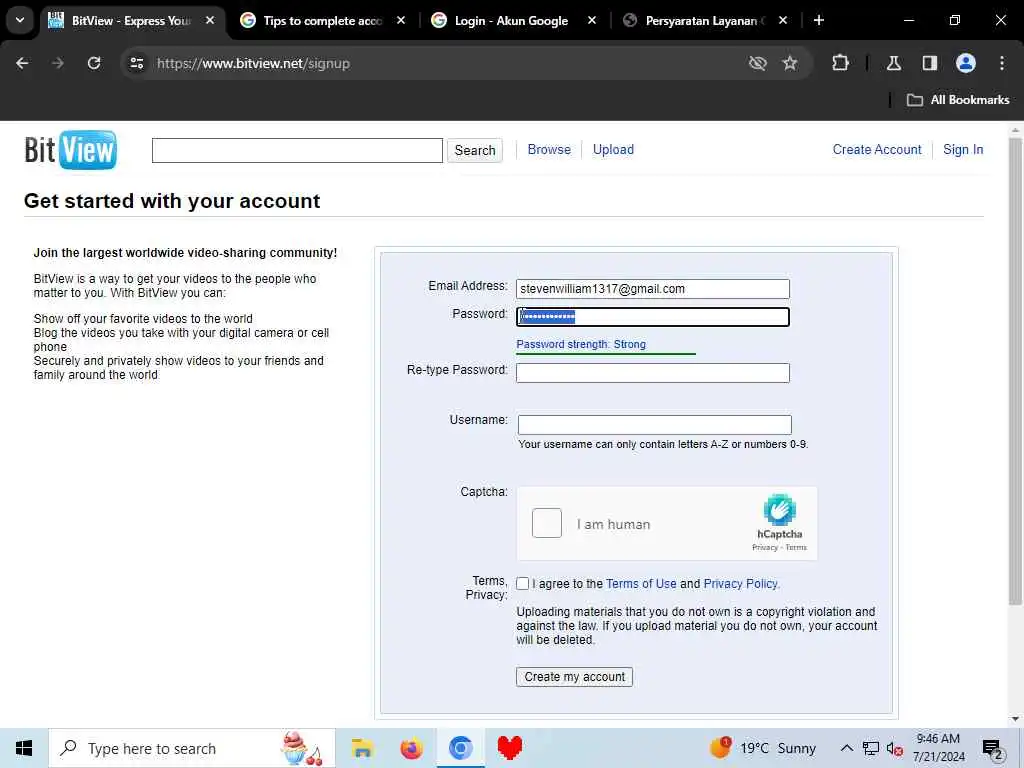Open the Upload link
1024x768 pixels.
[613, 150]
